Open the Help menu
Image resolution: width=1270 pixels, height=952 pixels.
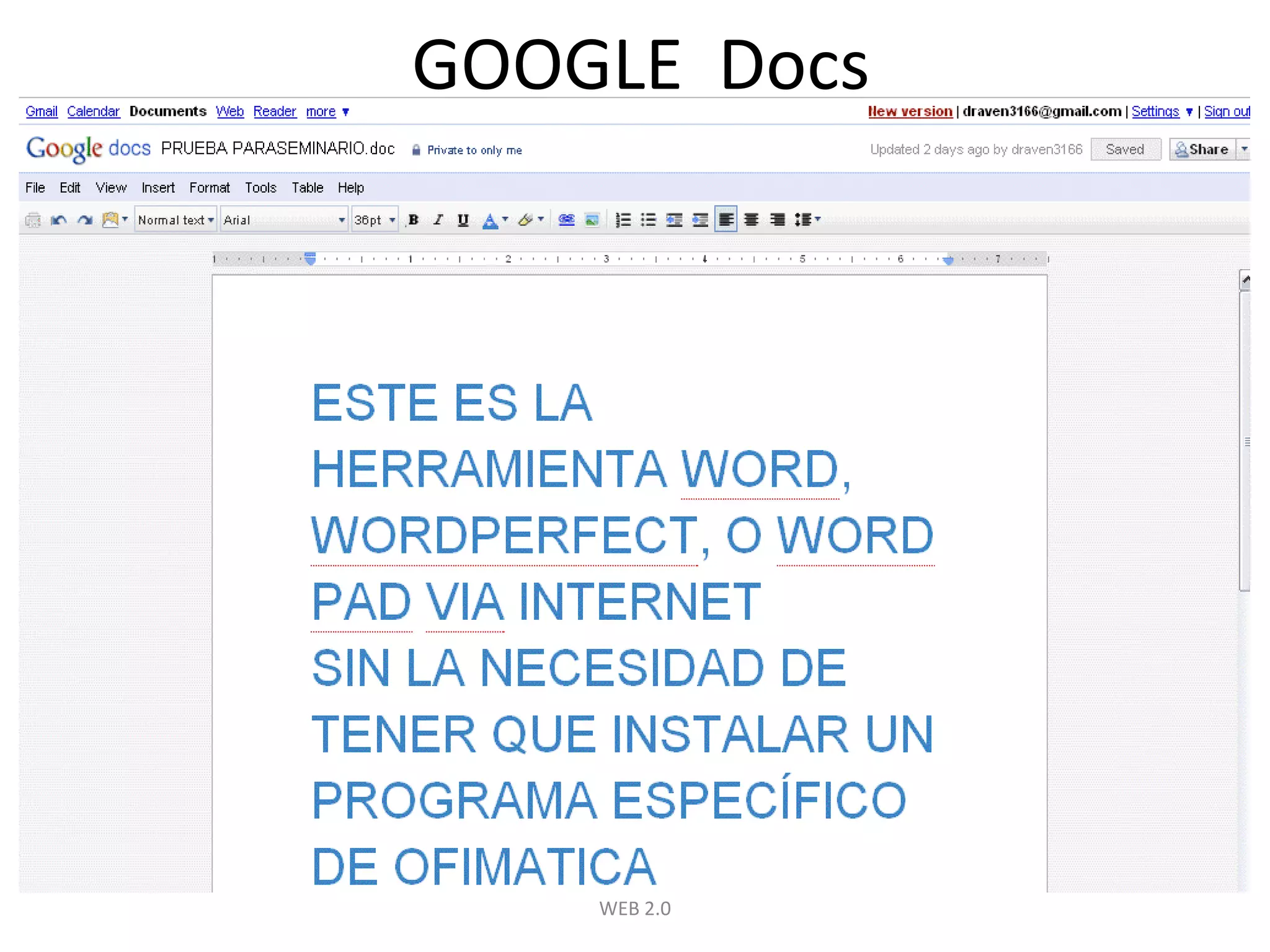click(x=351, y=188)
